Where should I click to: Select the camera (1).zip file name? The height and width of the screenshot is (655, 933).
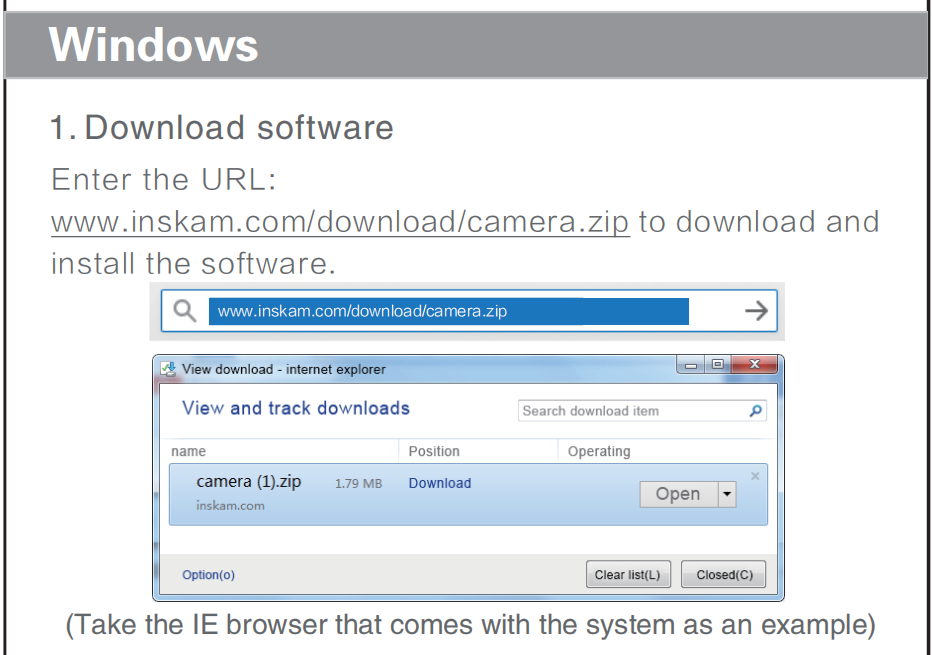(x=249, y=481)
